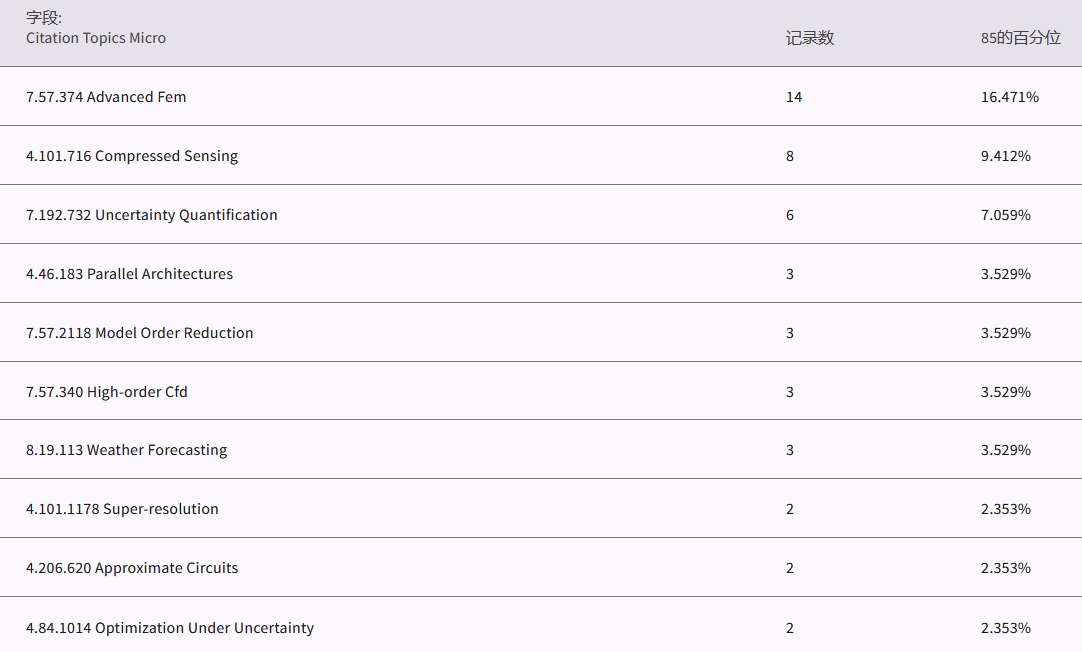Click record count 8 for Compressed Sensing
Screen dimensions: 1082x652
coord(790,156)
